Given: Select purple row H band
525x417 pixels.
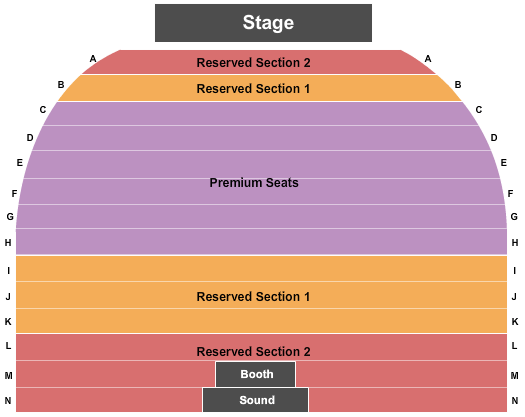Looking at the screenshot, I should click(261, 242).
